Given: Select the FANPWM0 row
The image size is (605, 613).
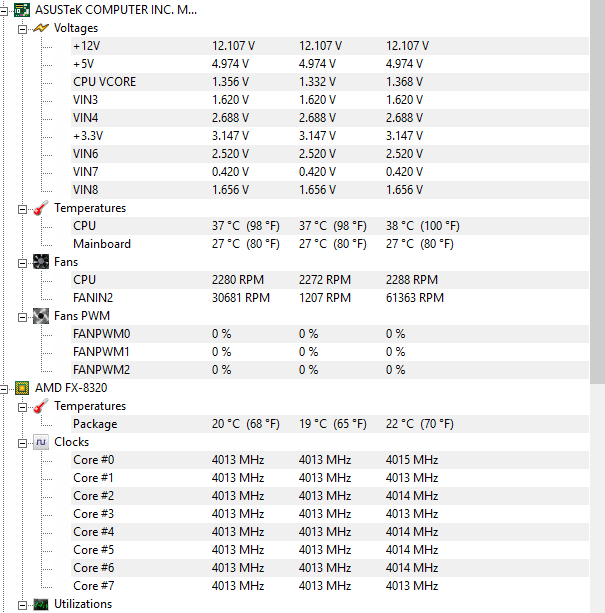Looking at the screenshot, I should pyautogui.click(x=329, y=334).
